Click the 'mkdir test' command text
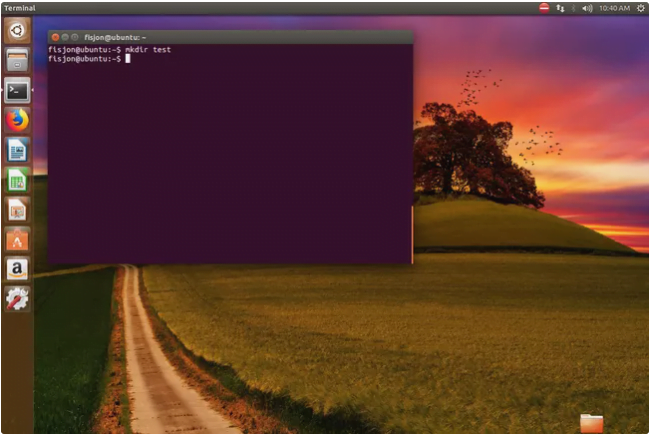 tap(148, 49)
